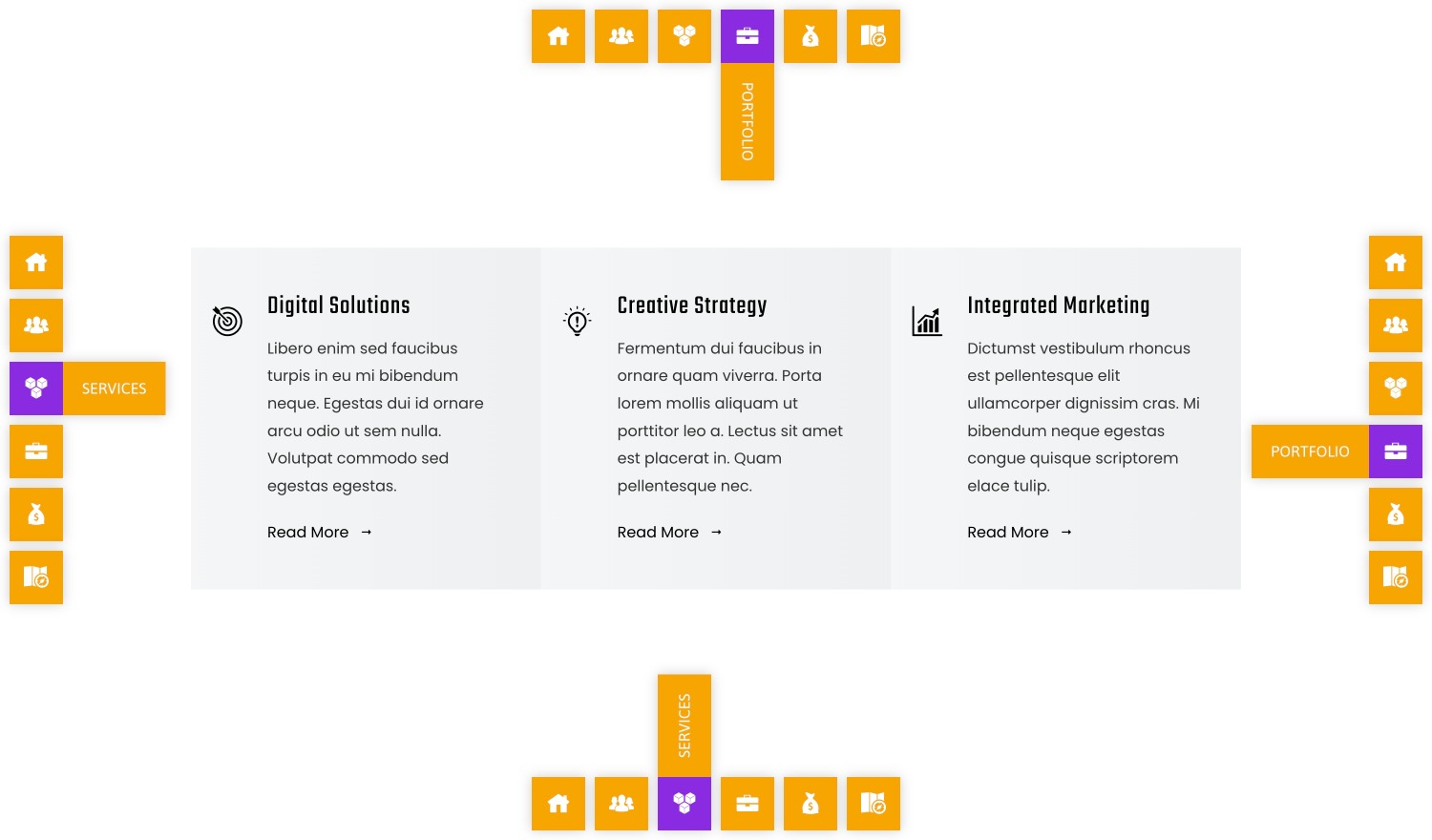Open Read More under Creative Strategy
The image size is (1432, 840).
tap(658, 533)
